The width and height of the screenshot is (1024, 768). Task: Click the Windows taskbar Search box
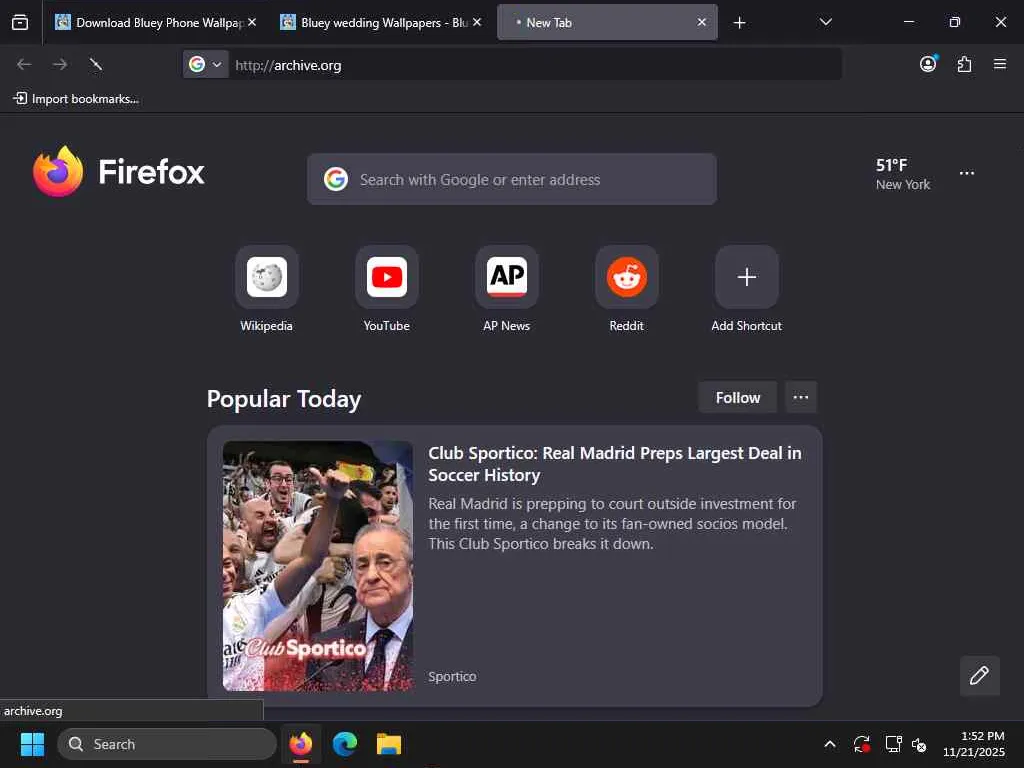click(167, 744)
